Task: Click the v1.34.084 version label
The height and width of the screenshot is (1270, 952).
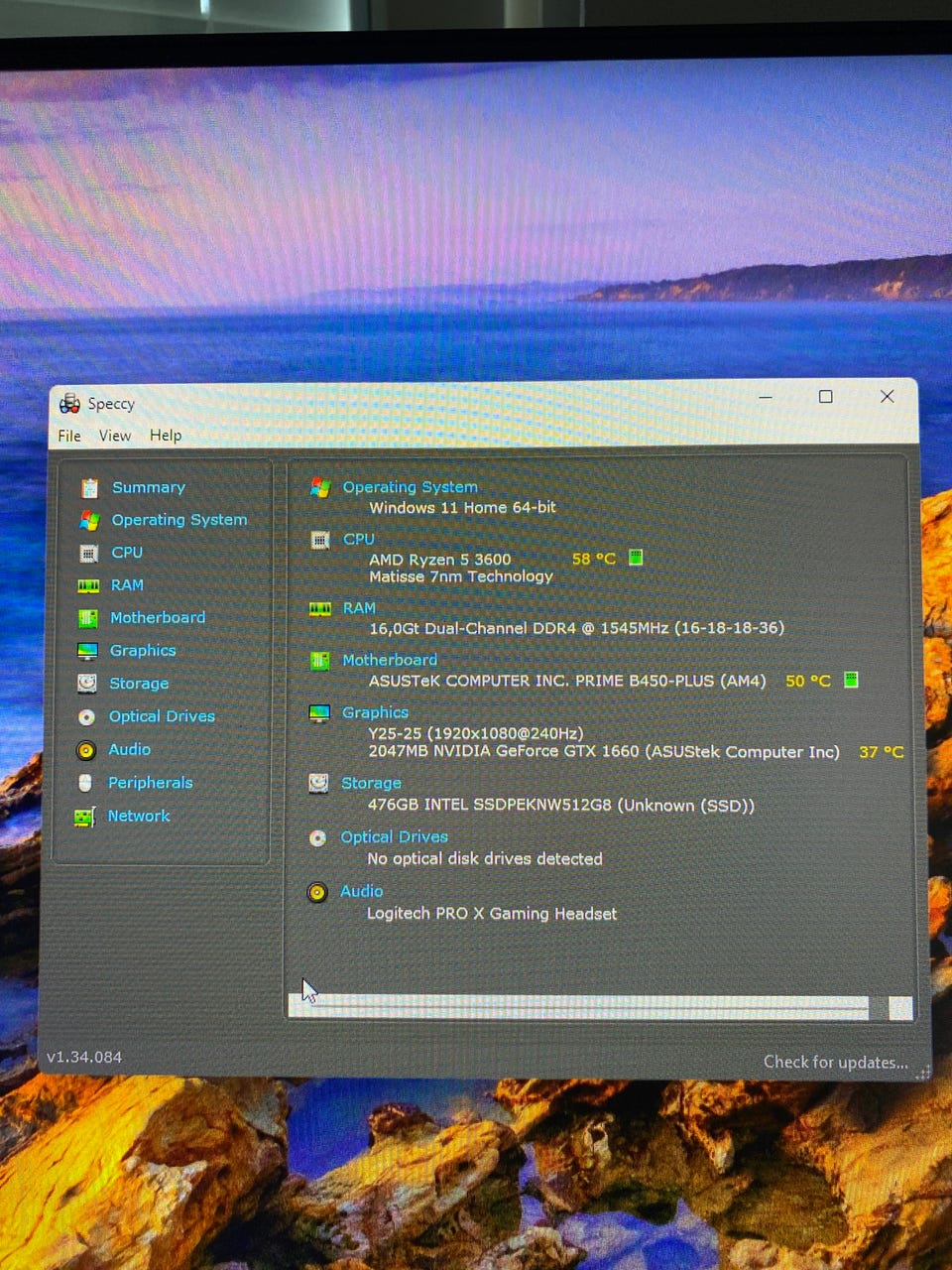Action: (x=84, y=1058)
